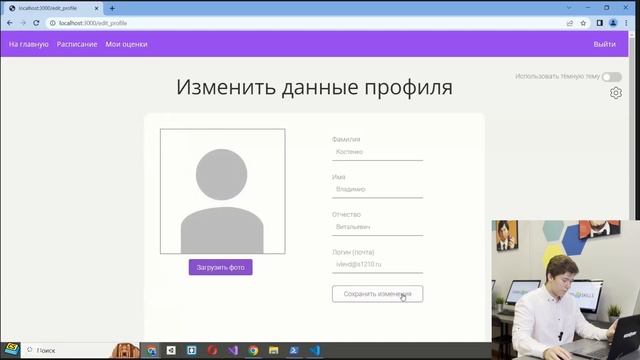Reload the edit_profile page

[x=36, y=23]
